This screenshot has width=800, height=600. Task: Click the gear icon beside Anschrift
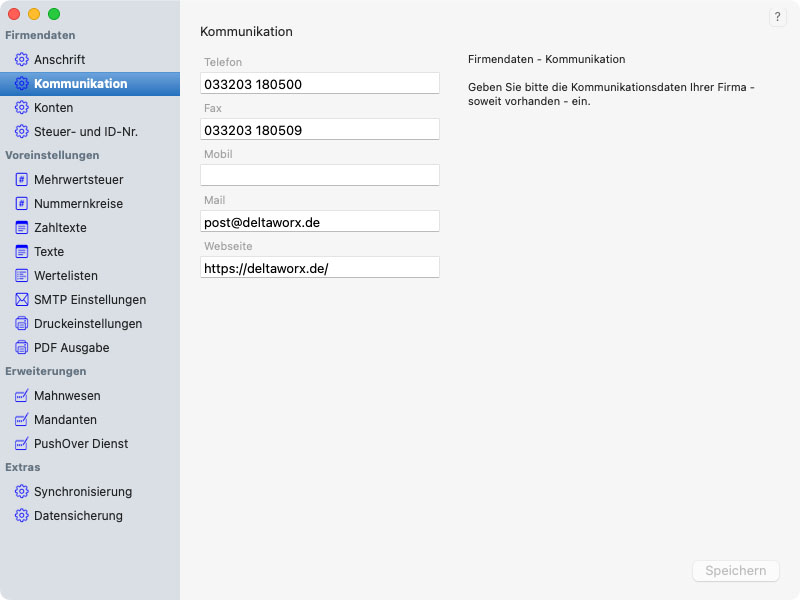(x=21, y=60)
